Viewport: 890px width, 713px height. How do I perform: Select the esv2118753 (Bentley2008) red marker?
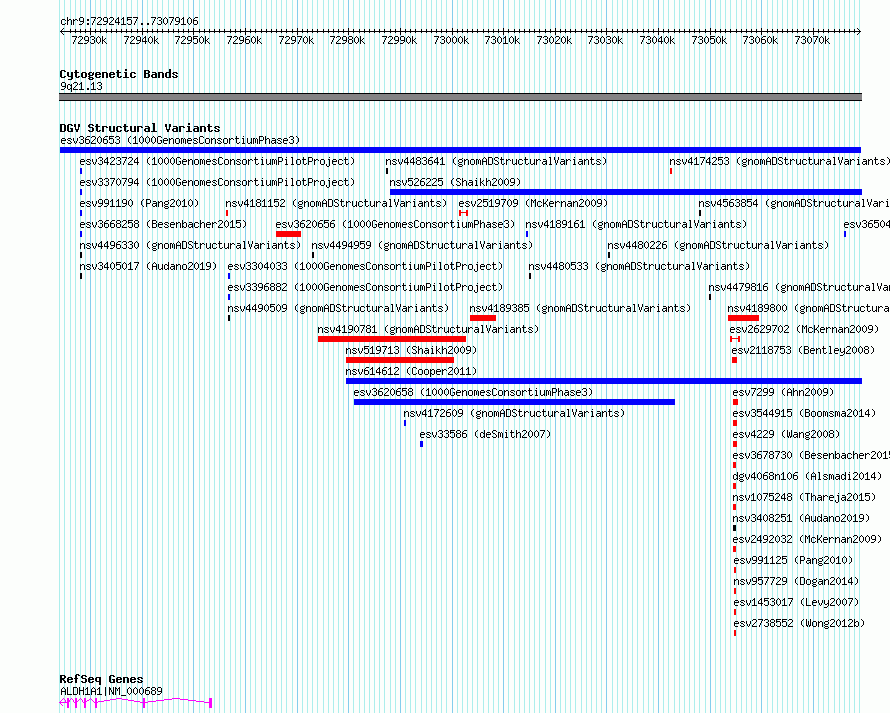[734, 360]
